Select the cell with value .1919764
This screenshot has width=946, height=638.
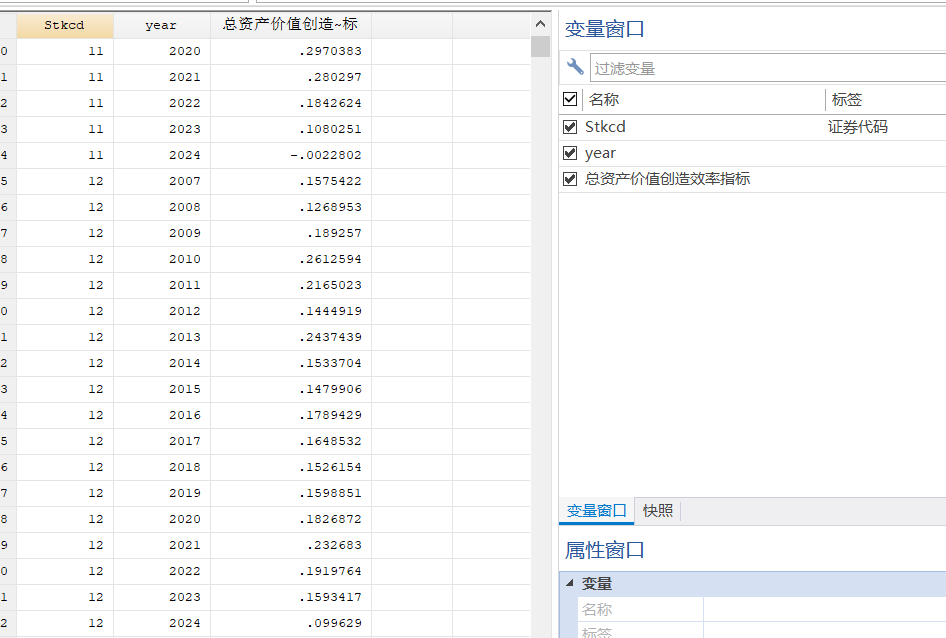coord(291,570)
